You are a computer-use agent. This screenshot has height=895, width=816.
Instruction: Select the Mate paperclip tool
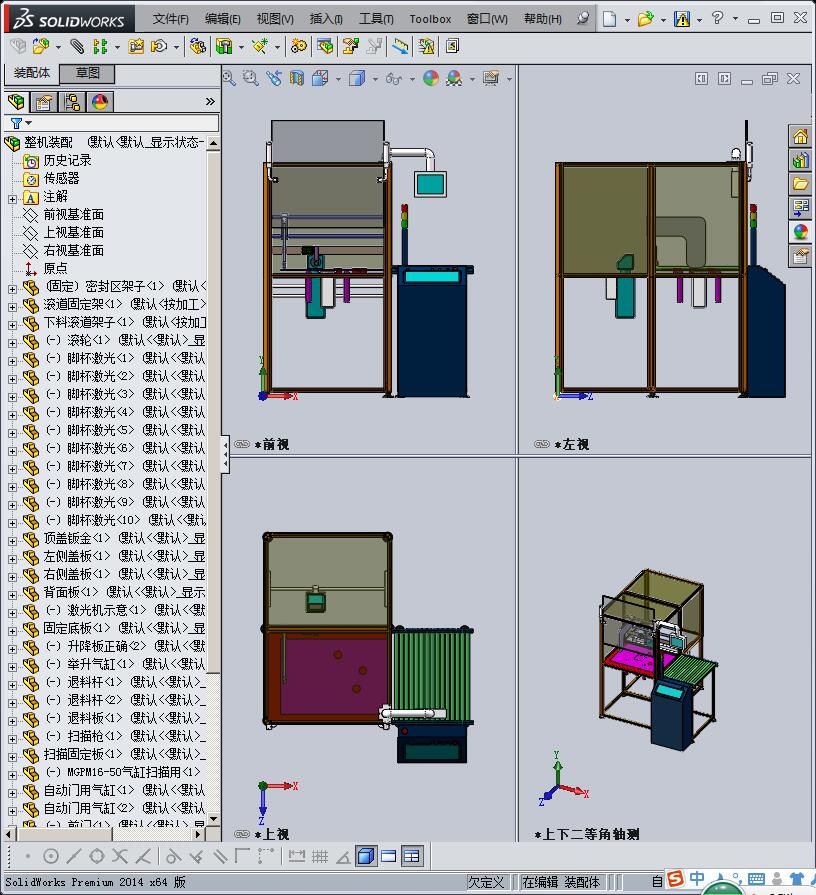[x=76, y=46]
